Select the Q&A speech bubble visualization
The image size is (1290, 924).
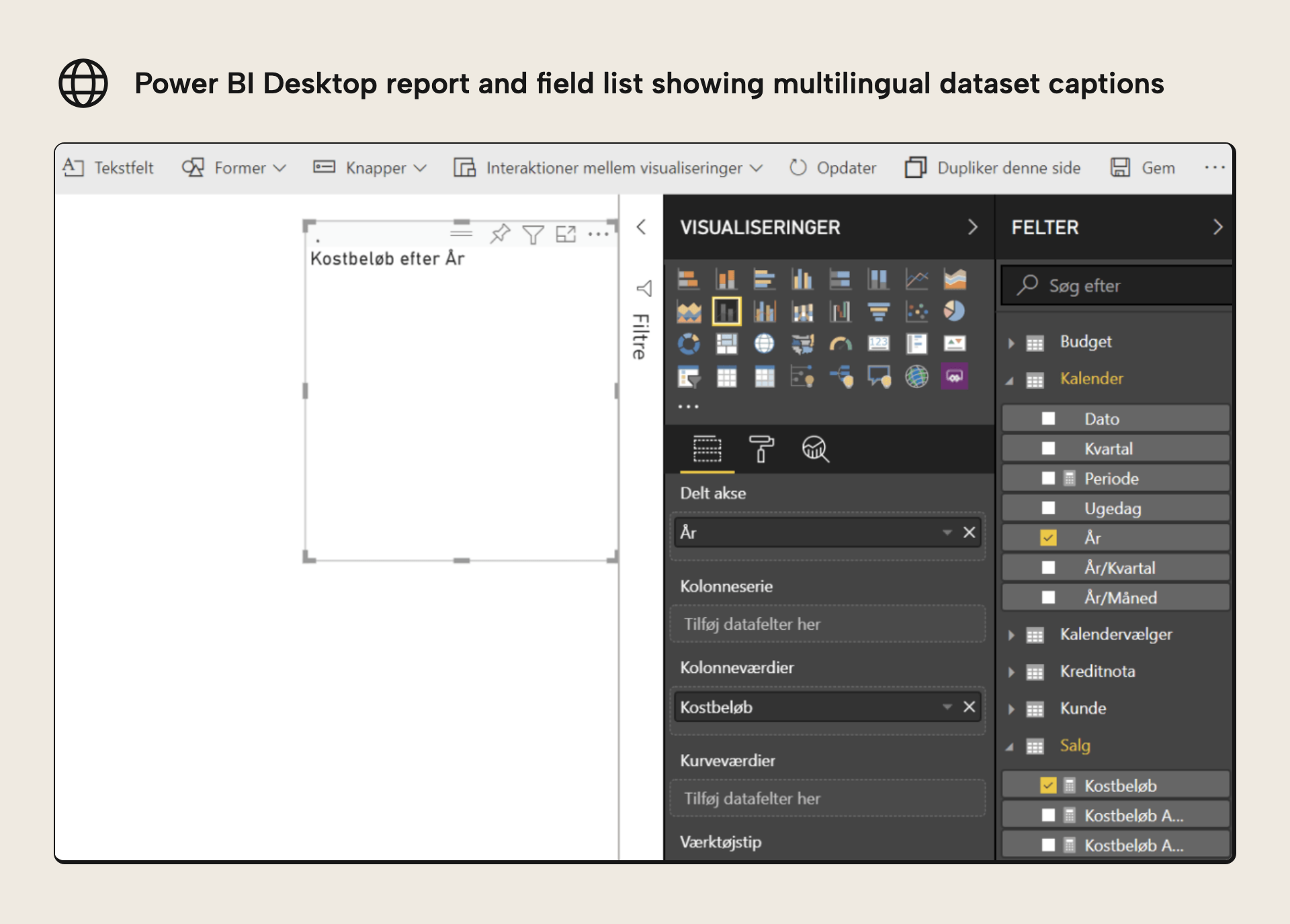(879, 377)
